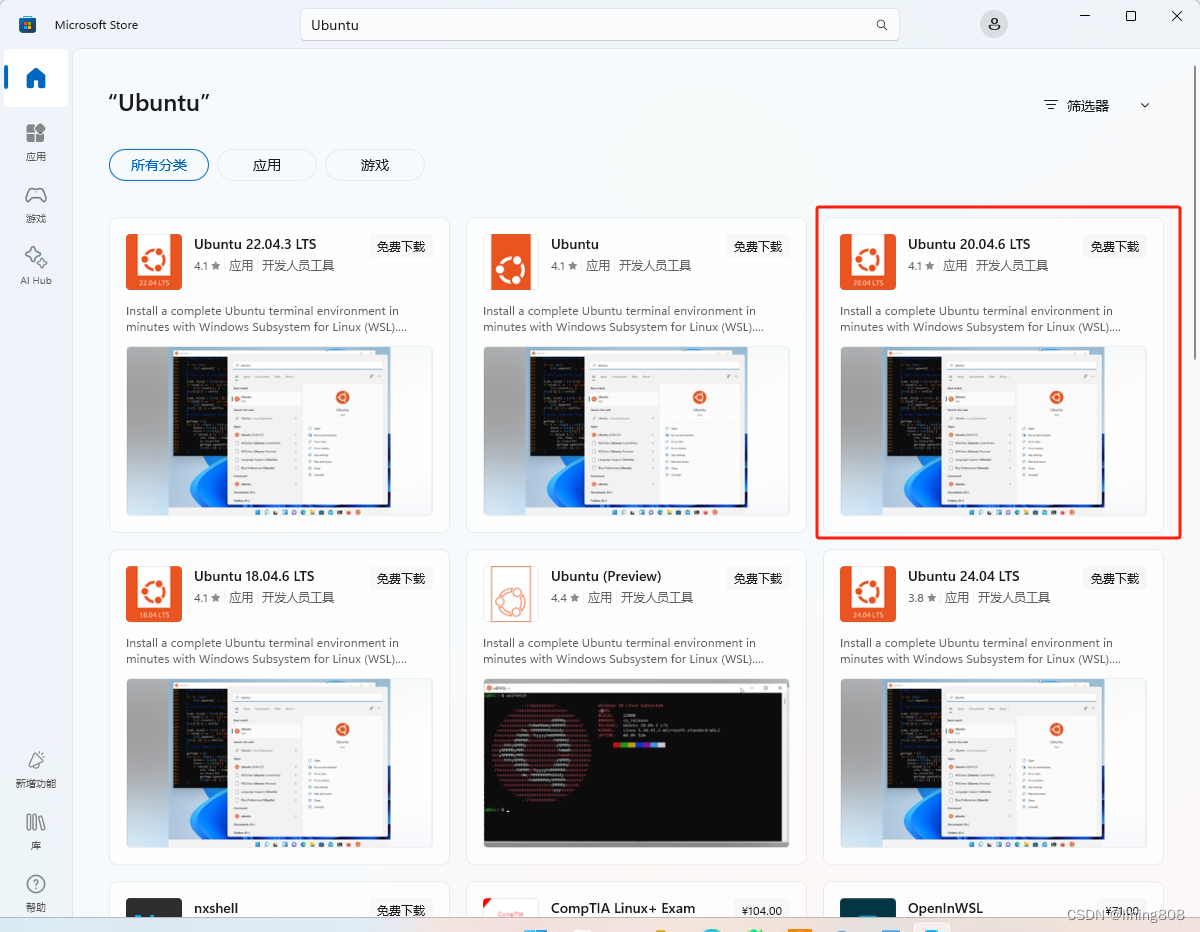Open the Ubuntu 20.04.6 LTS screenshot thumbnail

[993, 431]
